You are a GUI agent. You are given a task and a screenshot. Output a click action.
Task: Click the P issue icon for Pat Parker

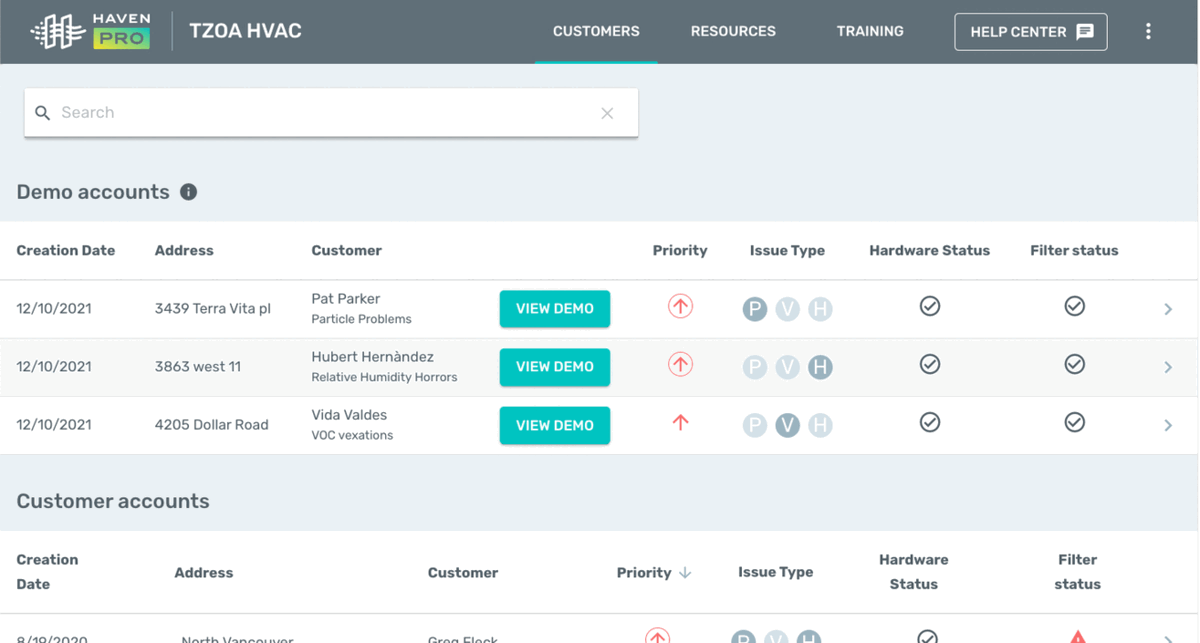coord(755,309)
